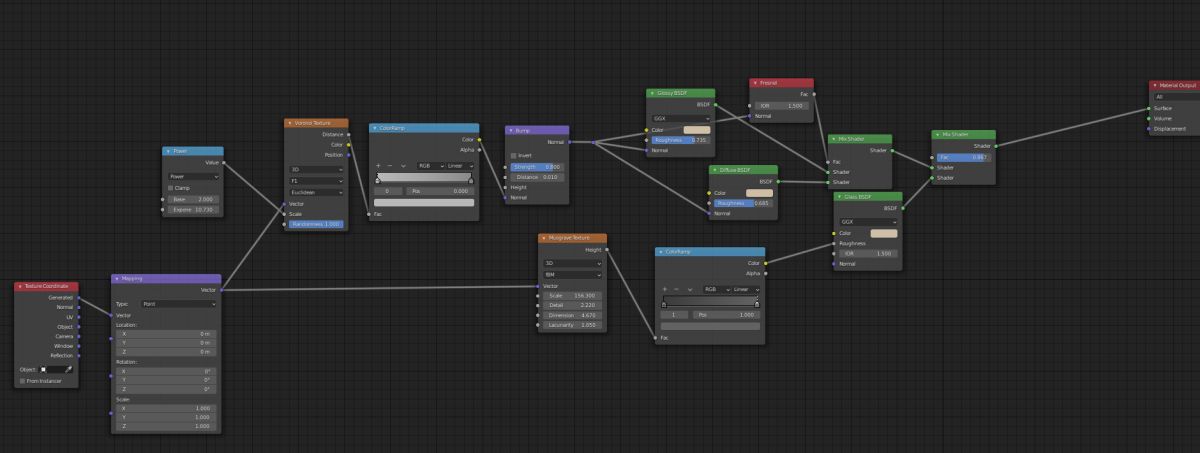The height and width of the screenshot is (453, 1200).
Task: Click the Position output socket of Voronoi Texture
Action: click(x=348, y=154)
